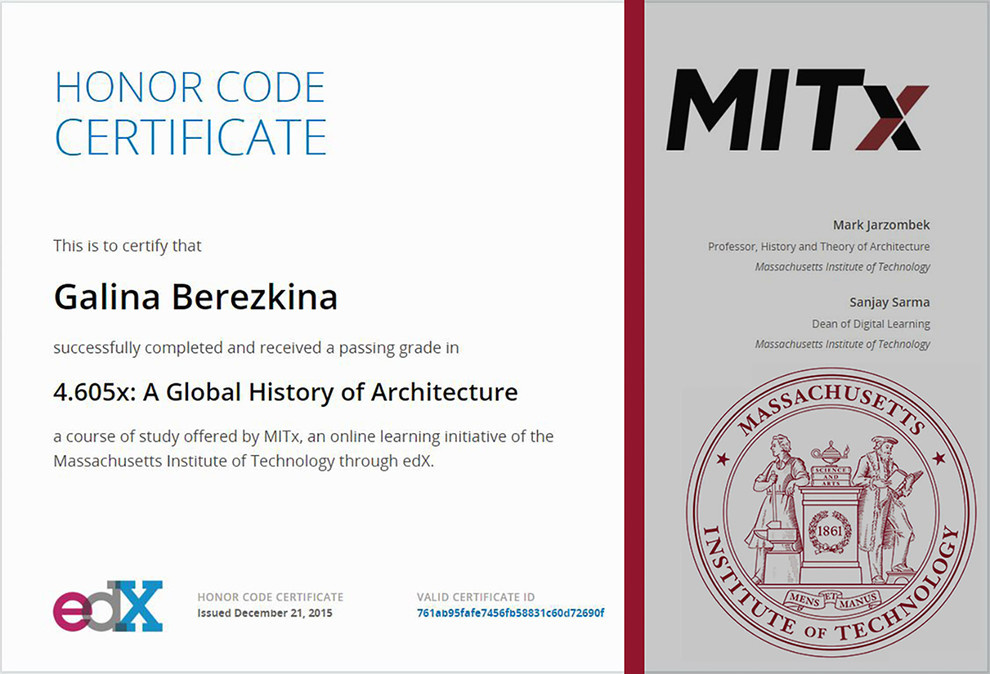Screen dimensions: 990x674
Task: Open certificate ID 761ab95fafe7456fb58831c60d72690f link
Action: click(510, 613)
